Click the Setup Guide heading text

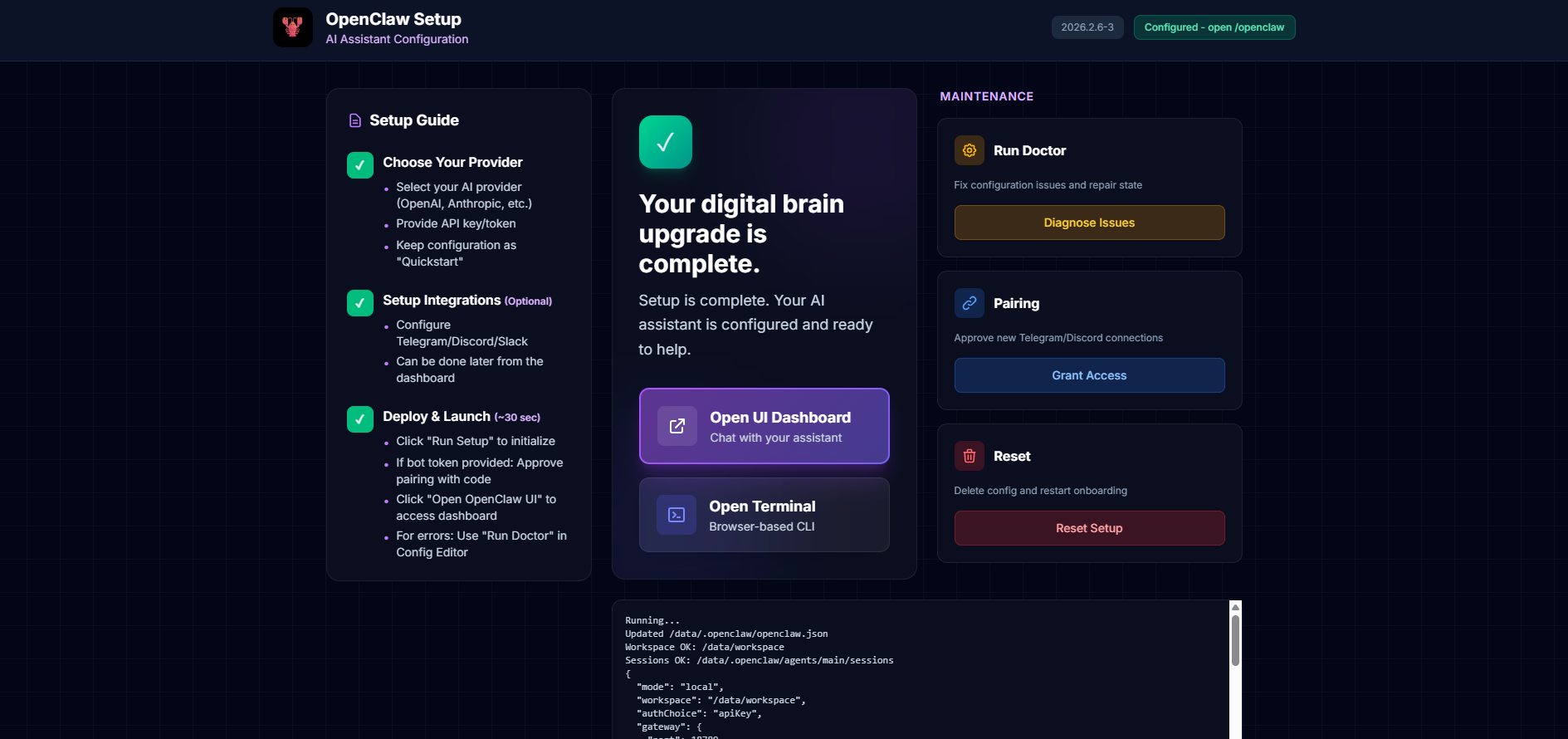tap(414, 120)
